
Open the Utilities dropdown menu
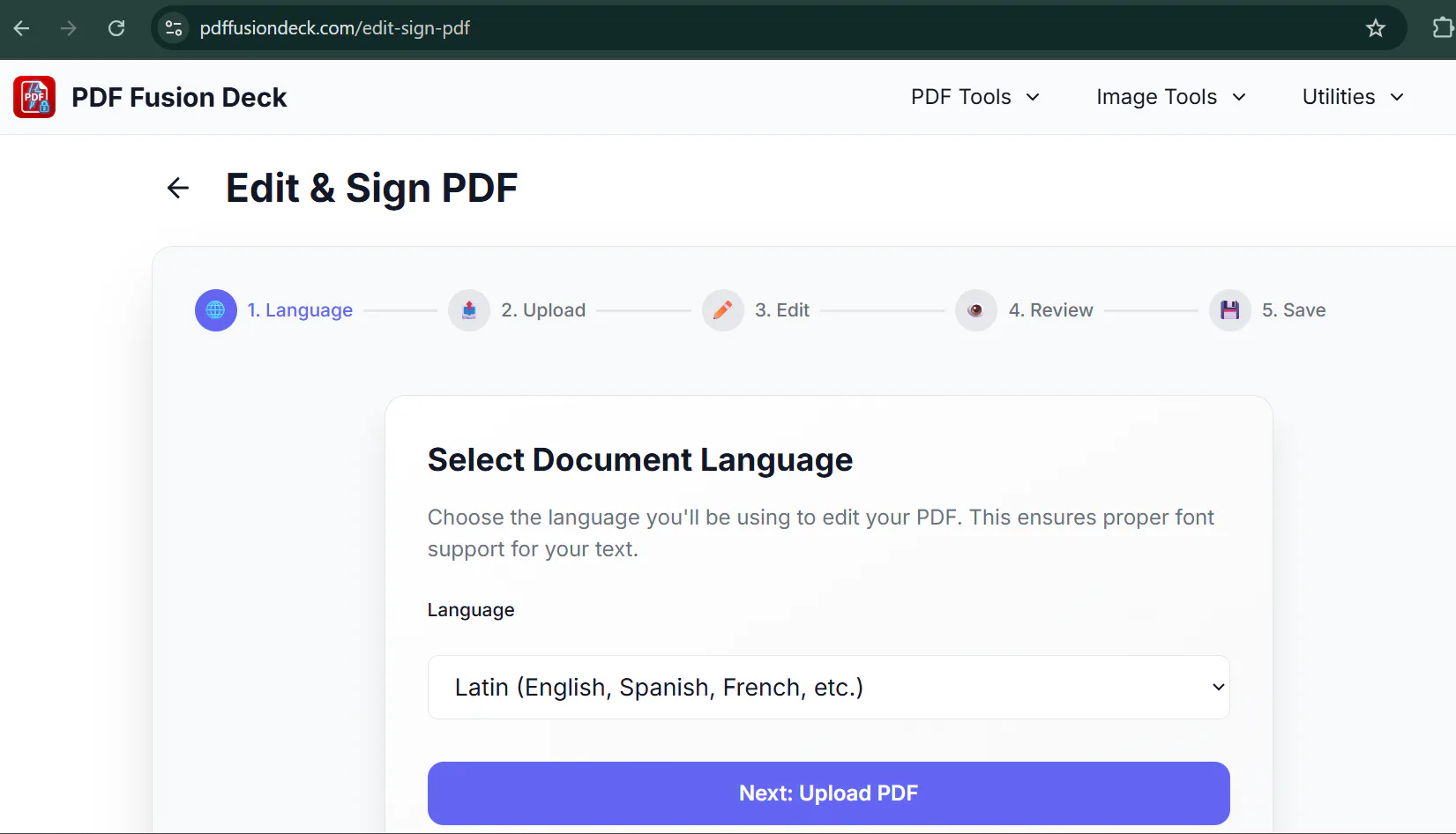click(1353, 97)
